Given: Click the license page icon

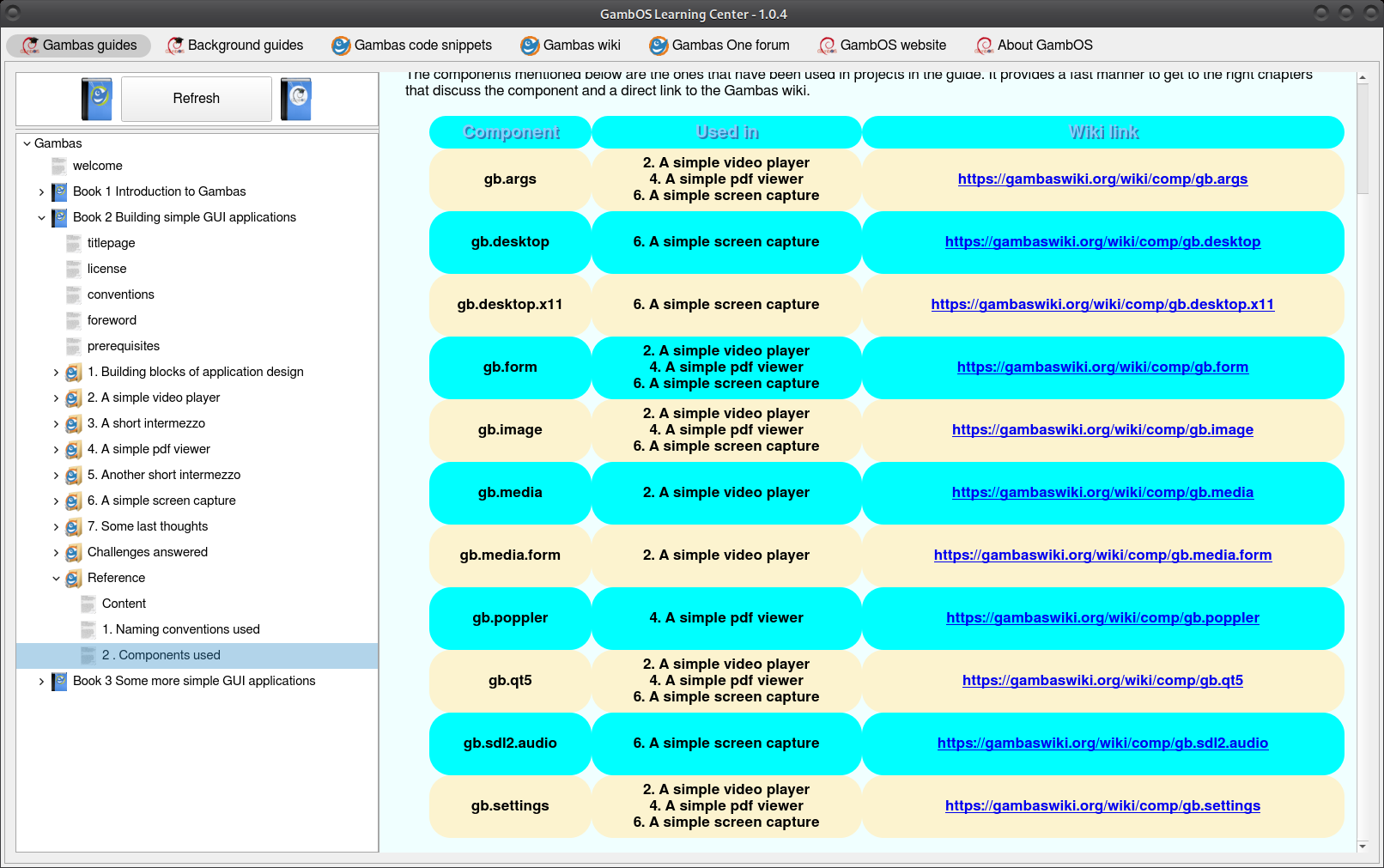Looking at the screenshot, I should (x=74, y=269).
